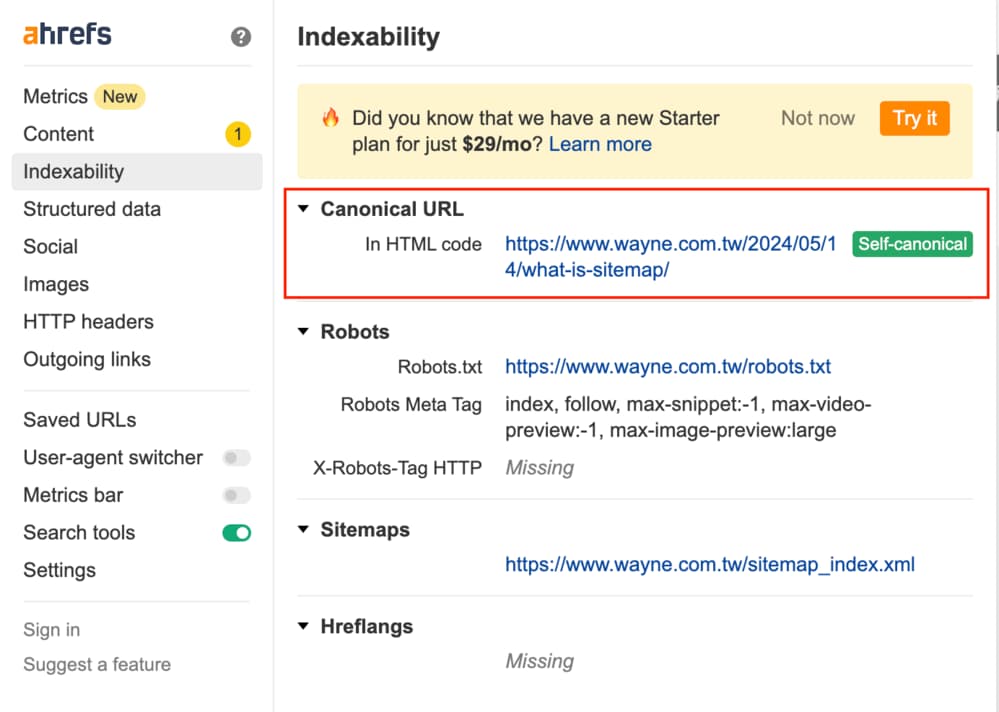This screenshot has height=712, width=999.
Task: Dismiss promo with Not now
Action: [x=817, y=118]
